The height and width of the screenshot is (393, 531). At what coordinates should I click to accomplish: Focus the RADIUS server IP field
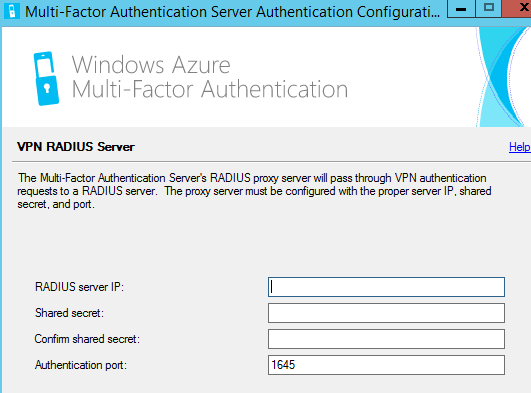[x=386, y=287]
